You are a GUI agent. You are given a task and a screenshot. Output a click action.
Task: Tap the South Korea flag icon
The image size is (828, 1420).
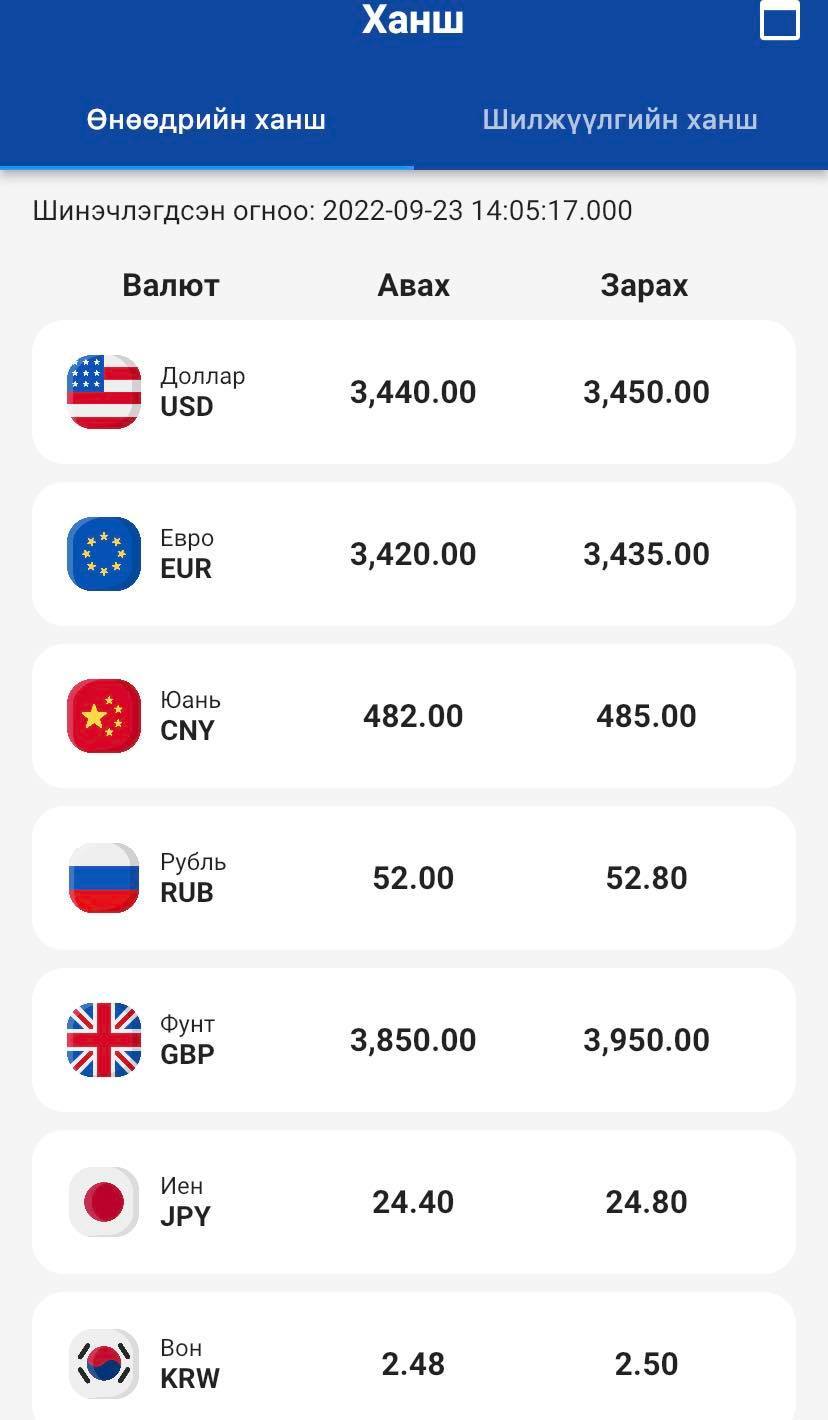tap(104, 1364)
